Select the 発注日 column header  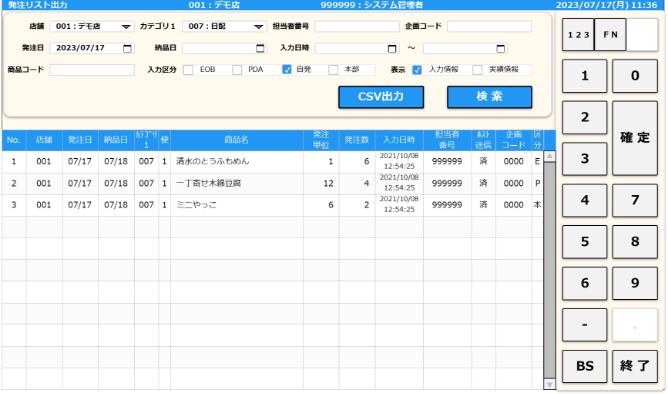coord(80,140)
